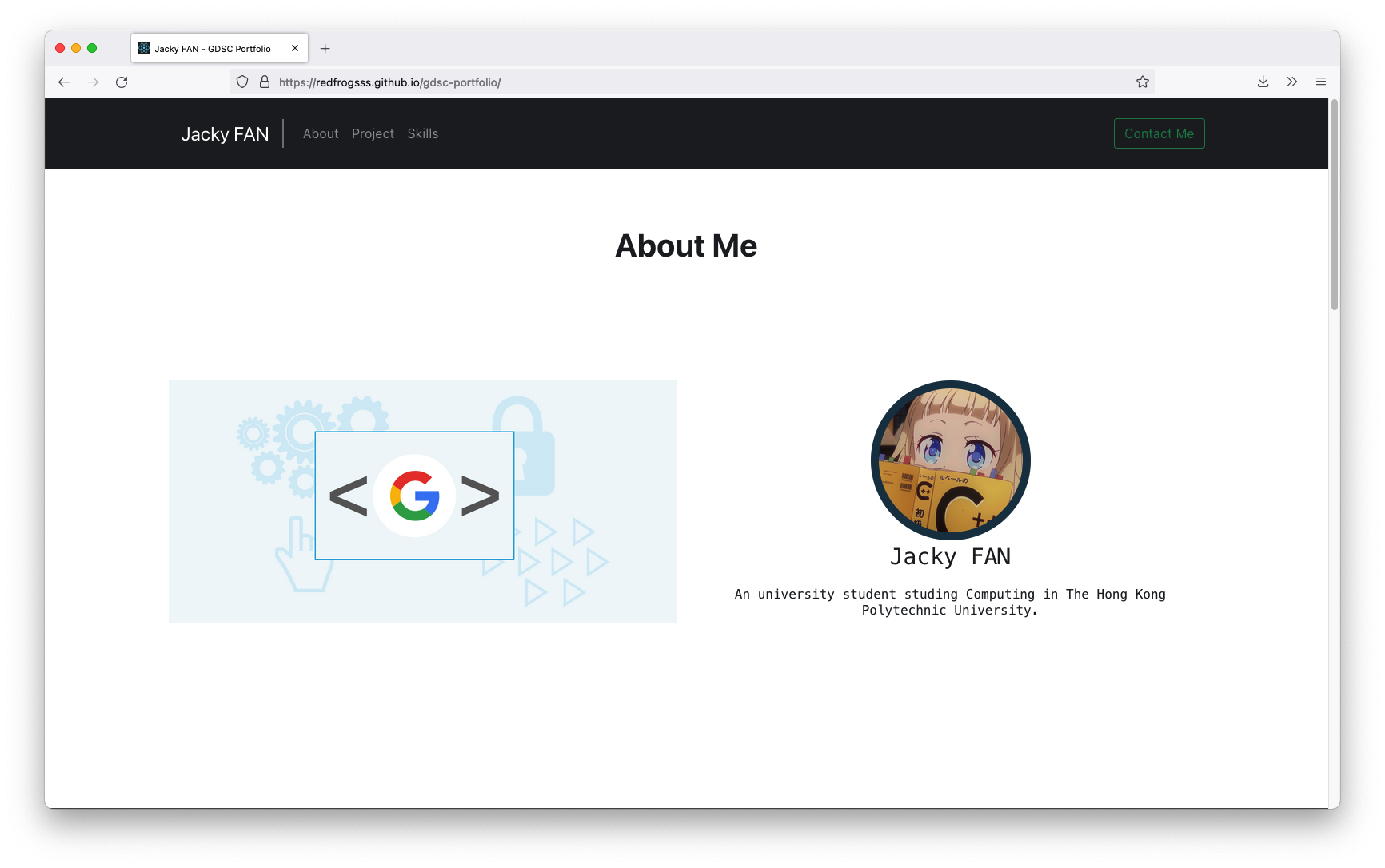The width and height of the screenshot is (1385, 868).
Task: Click the tab favicon icon
Action: (x=144, y=48)
